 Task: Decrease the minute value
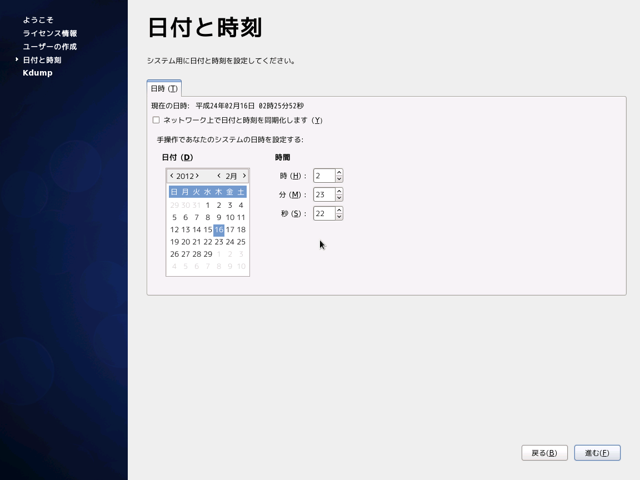point(339,198)
